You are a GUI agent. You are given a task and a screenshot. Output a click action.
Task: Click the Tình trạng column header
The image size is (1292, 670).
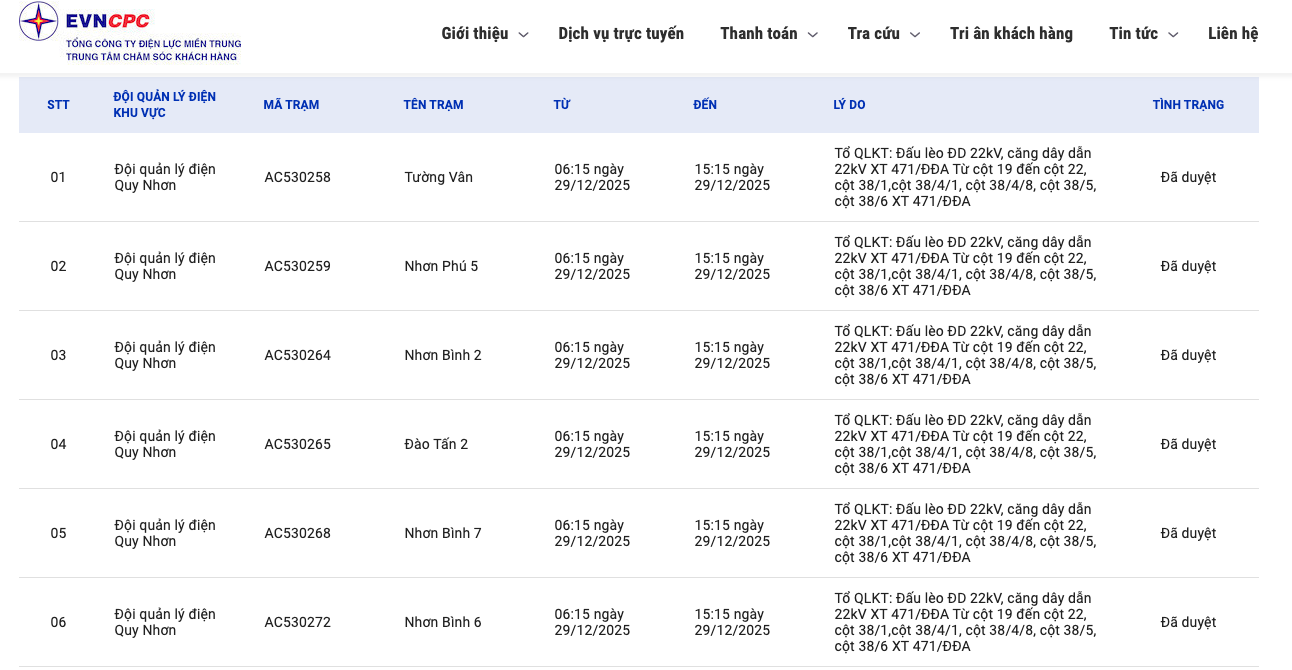pyautogui.click(x=1188, y=105)
